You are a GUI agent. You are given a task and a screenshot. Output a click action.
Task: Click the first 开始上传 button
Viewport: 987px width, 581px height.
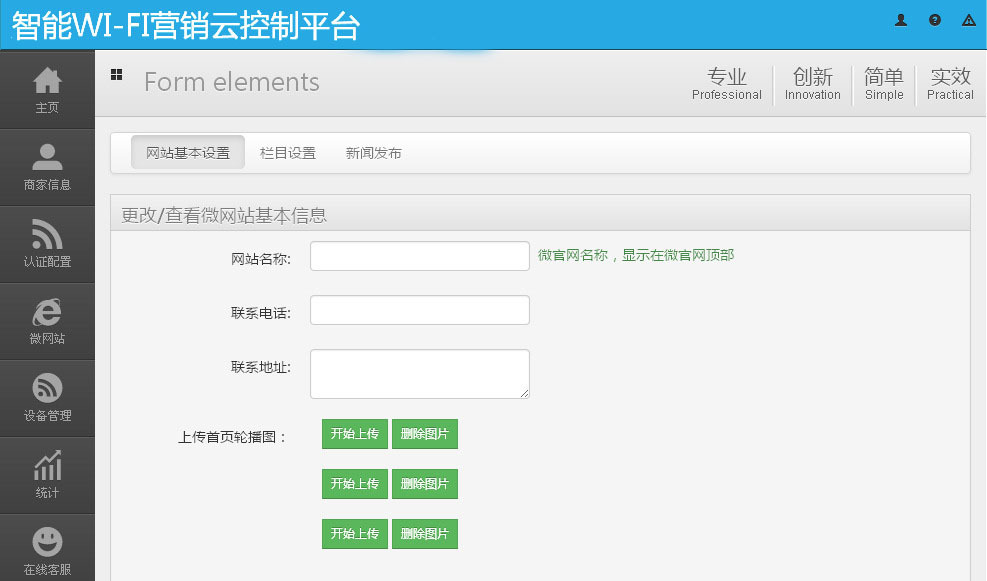(x=355, y=434)
